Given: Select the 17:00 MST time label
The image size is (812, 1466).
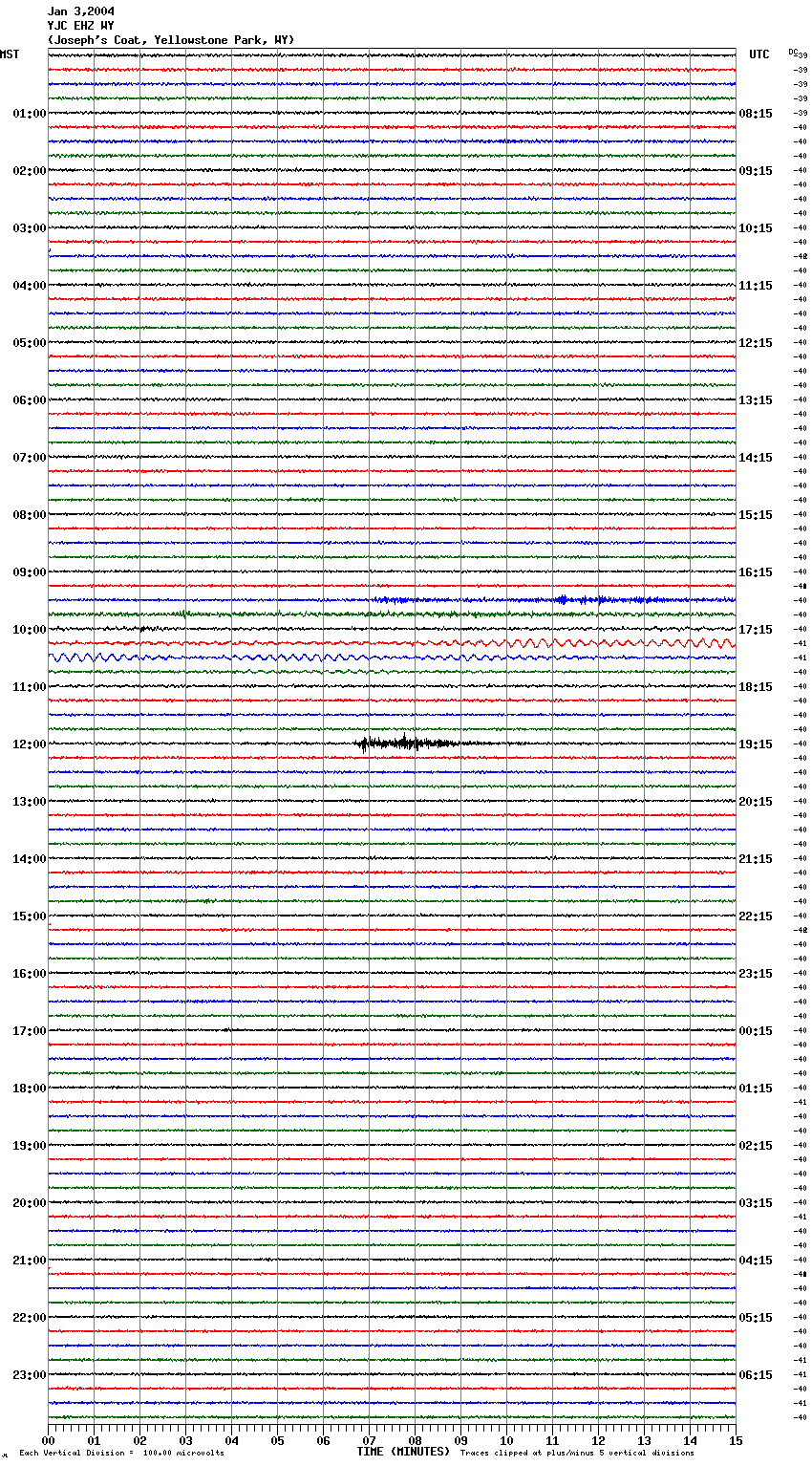Looking at the screenshot, I should tap(30, 1031).
